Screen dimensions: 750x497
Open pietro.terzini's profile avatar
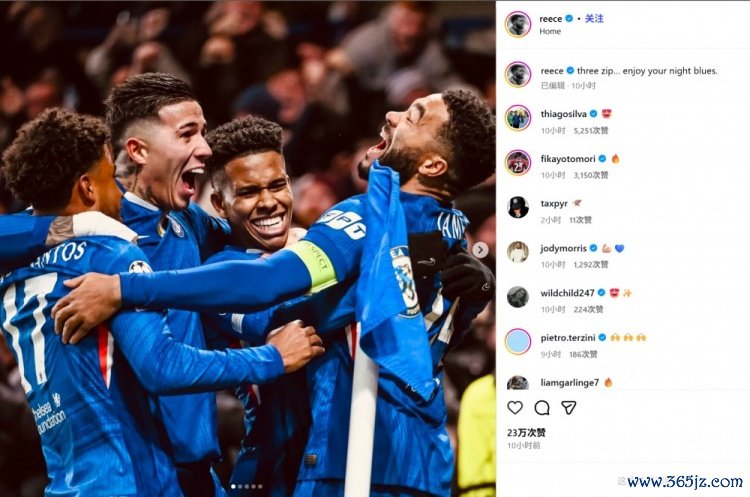point(518,342)
